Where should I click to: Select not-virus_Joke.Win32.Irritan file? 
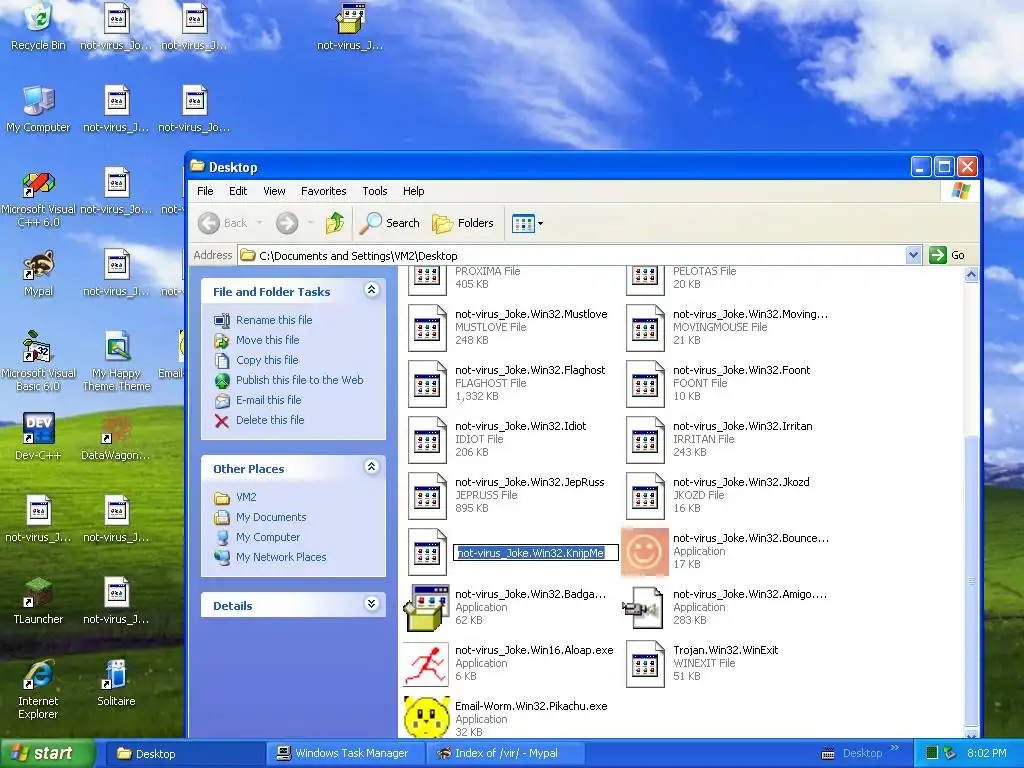(x=720, y=440)
